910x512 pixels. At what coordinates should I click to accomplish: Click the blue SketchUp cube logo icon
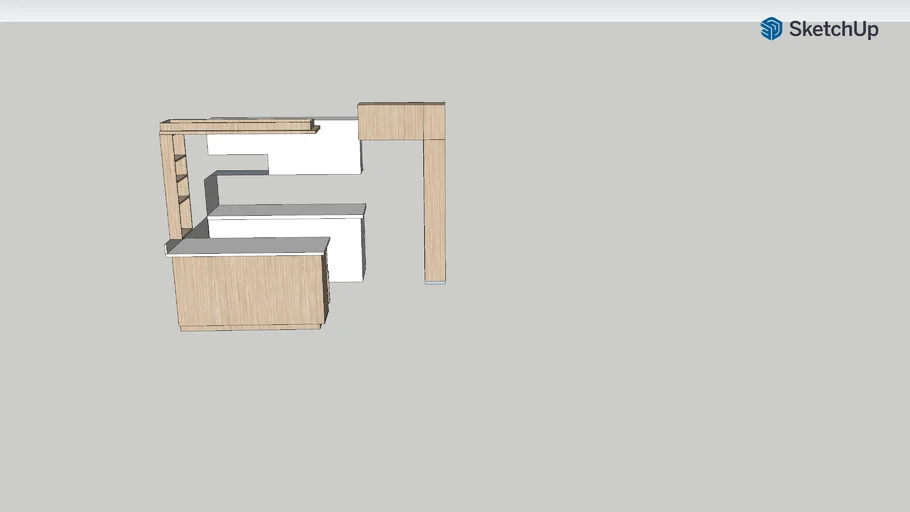pyautogui.click(x=771, y=29)
